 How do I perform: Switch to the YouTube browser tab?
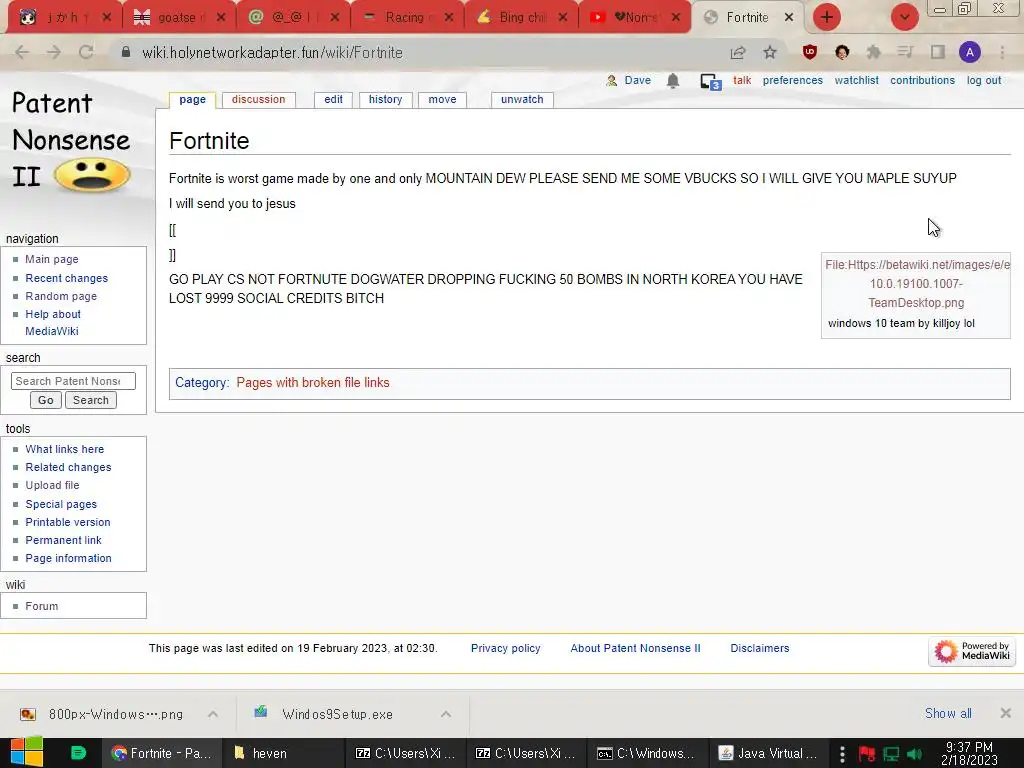pyautogui.click(x=634, y=18)
